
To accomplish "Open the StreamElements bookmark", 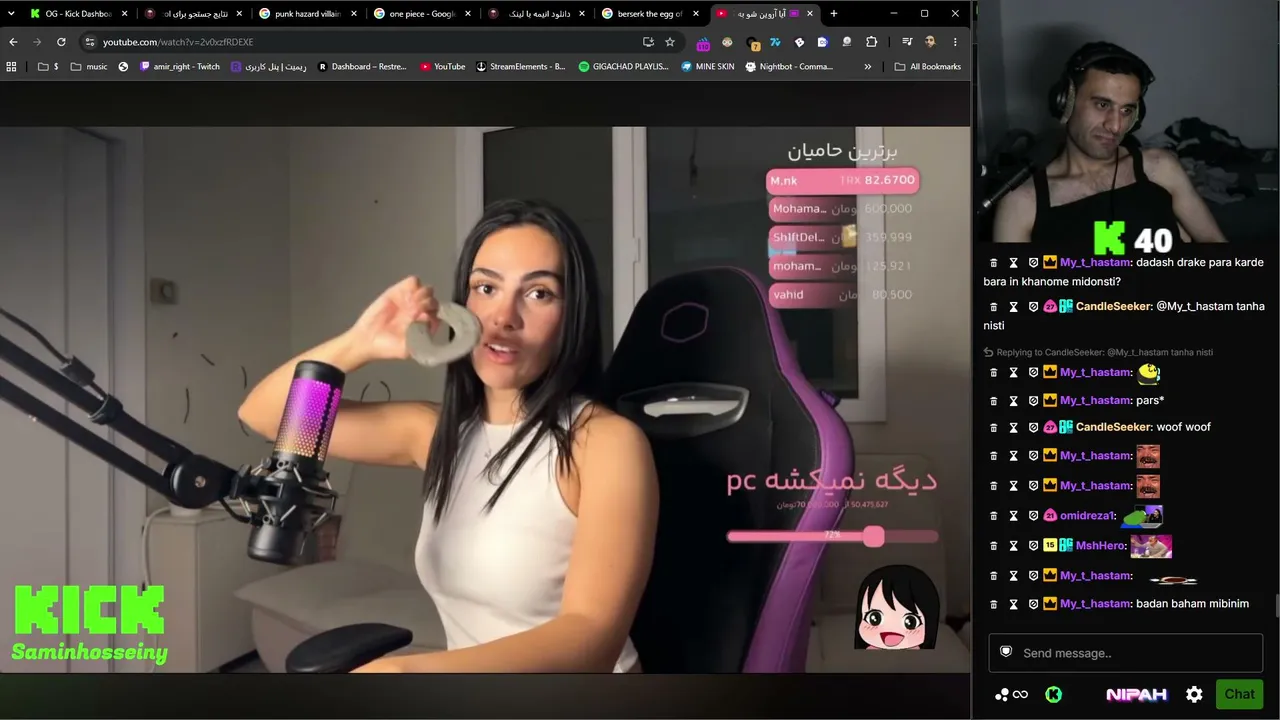I will coord(520,67).
